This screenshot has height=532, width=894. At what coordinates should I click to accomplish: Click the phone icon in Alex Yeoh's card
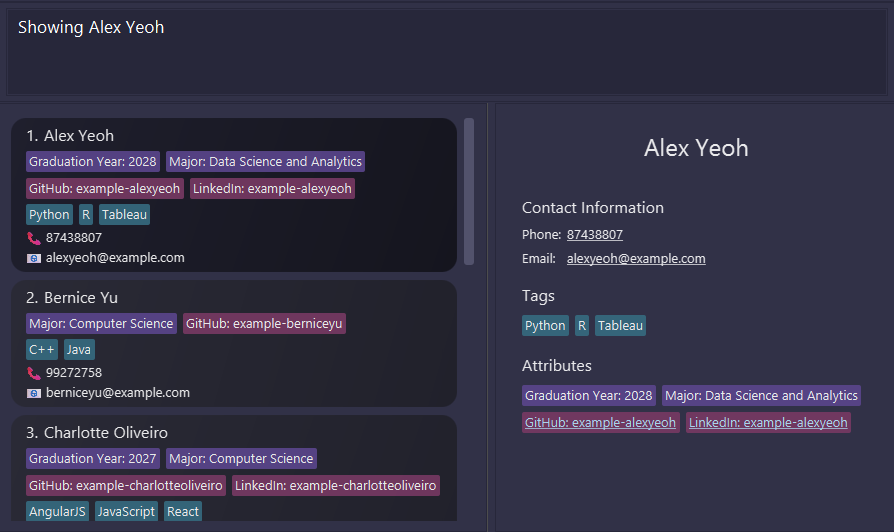34,238
